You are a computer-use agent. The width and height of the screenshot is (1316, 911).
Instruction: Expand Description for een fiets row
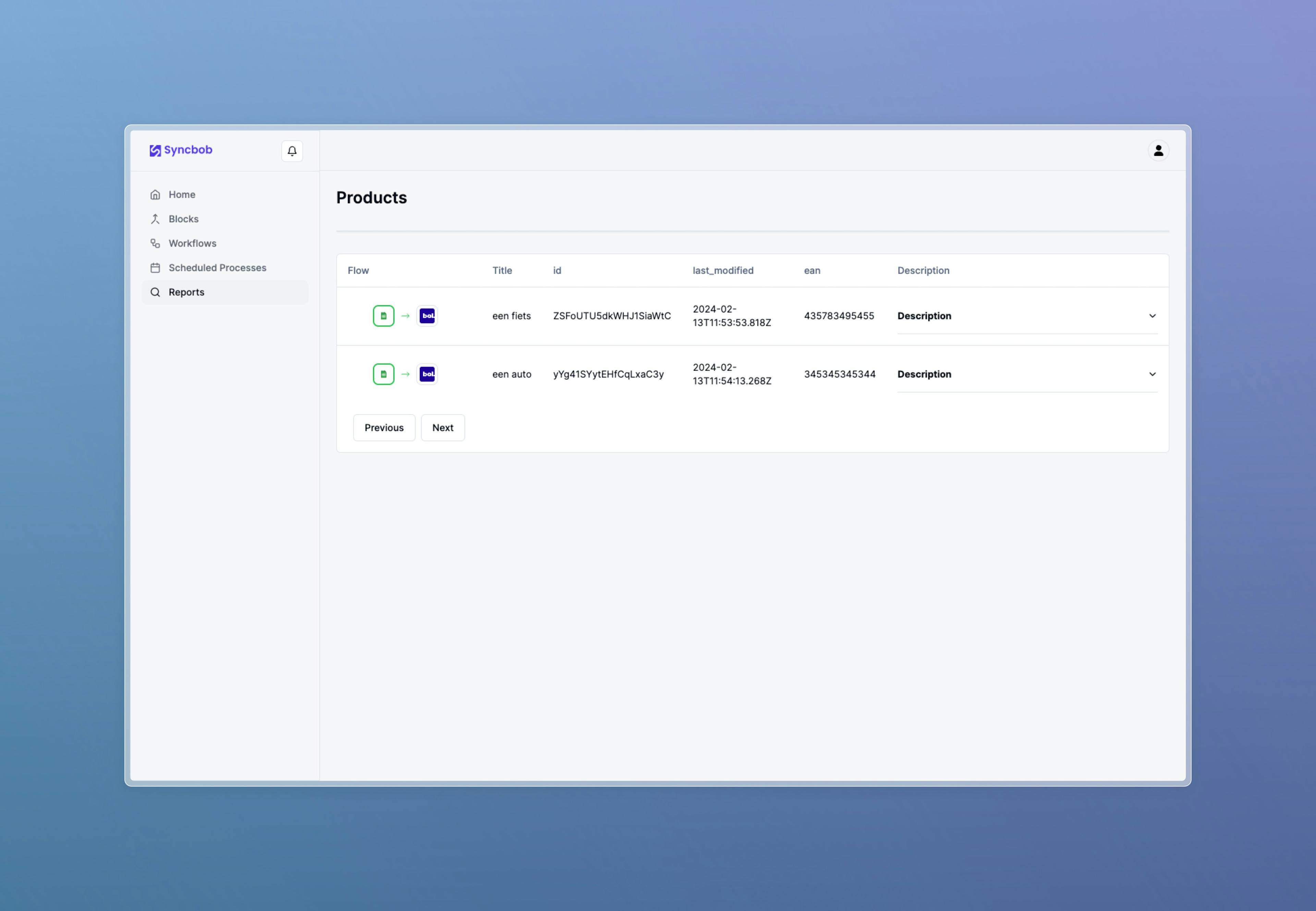1151,316
